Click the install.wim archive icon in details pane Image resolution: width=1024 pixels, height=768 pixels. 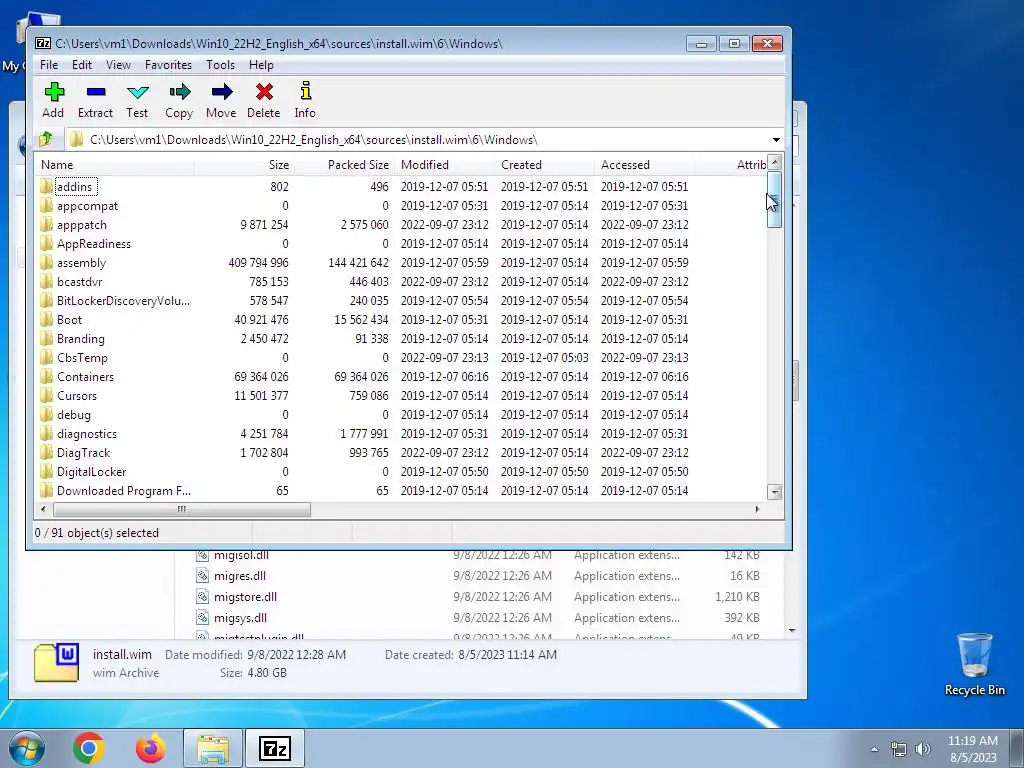(56, 662)
